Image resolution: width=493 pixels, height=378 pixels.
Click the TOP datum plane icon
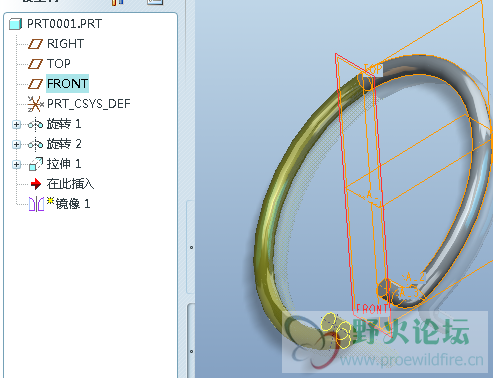35,64
